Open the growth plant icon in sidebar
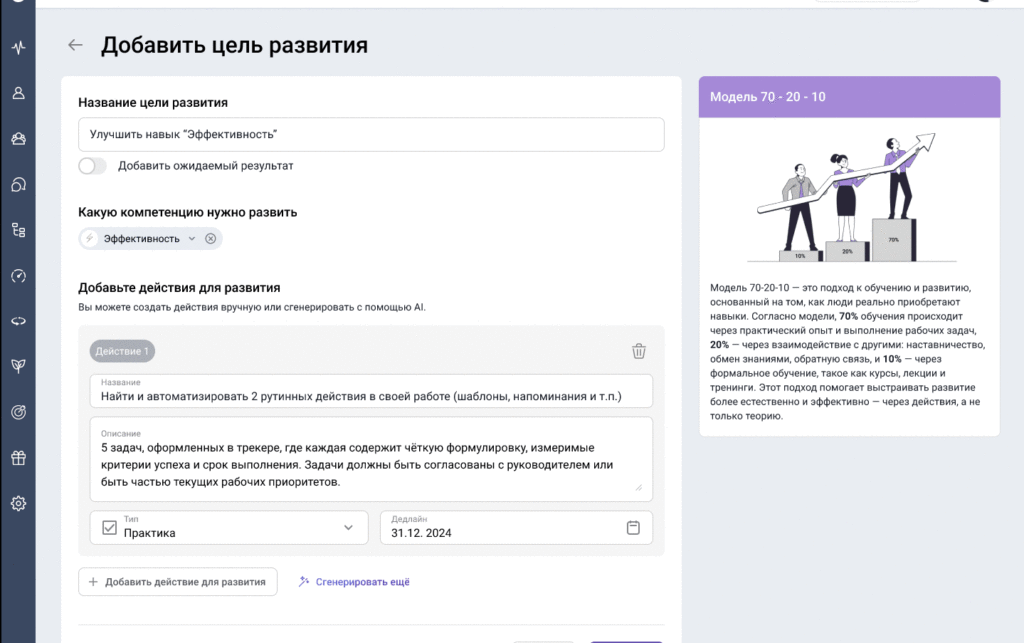 tap(18, 366)
